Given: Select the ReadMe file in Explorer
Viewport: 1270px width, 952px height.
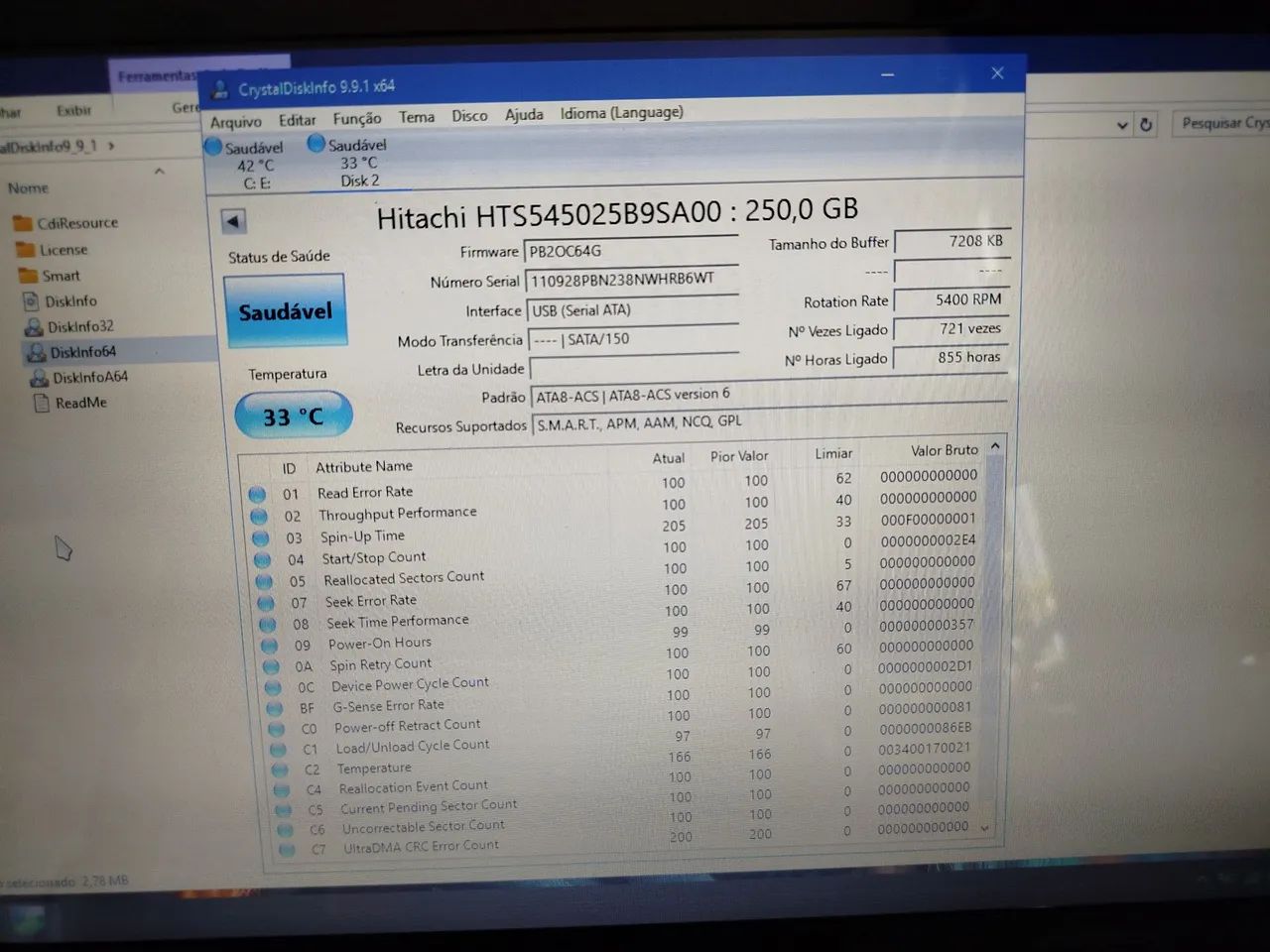Looking at the screenshot, I should [x=70, y=403].
